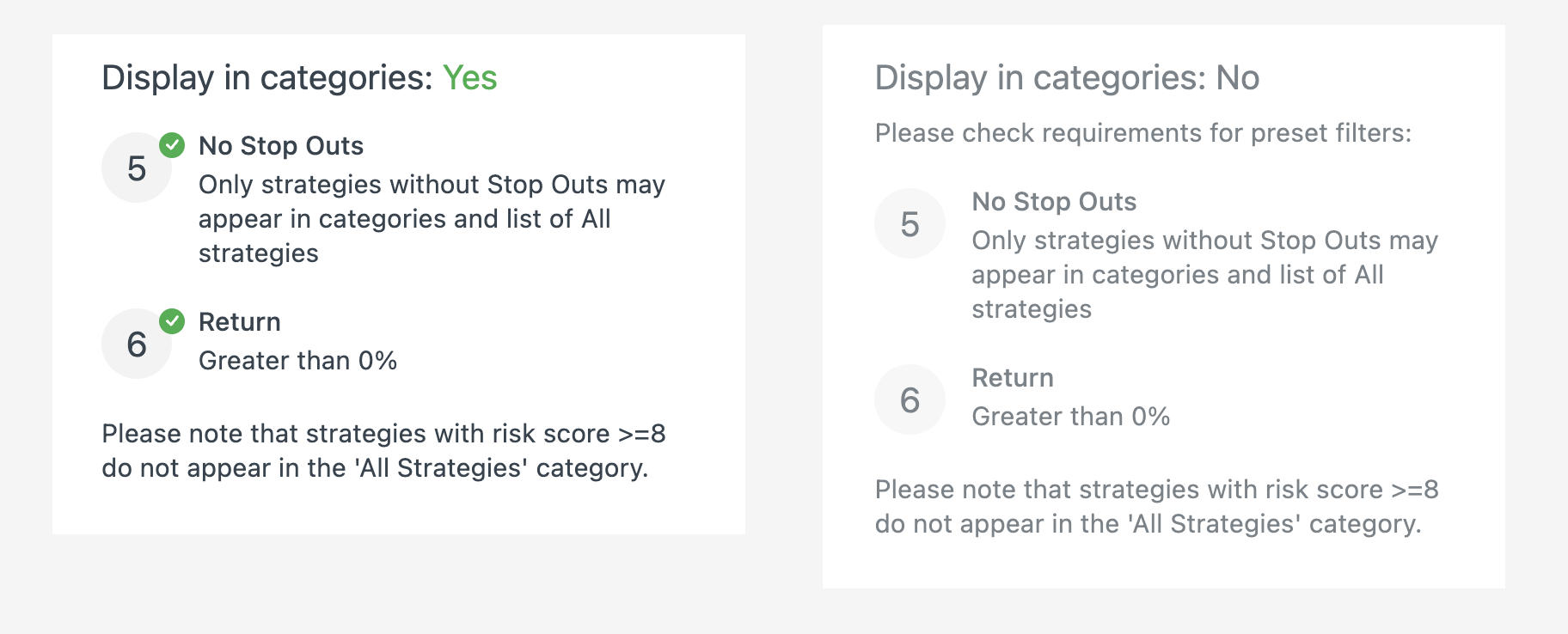Click the "Display in categories: No" heading
The width and height of the screenshot is (1568, 634).
click(1067, 77)
